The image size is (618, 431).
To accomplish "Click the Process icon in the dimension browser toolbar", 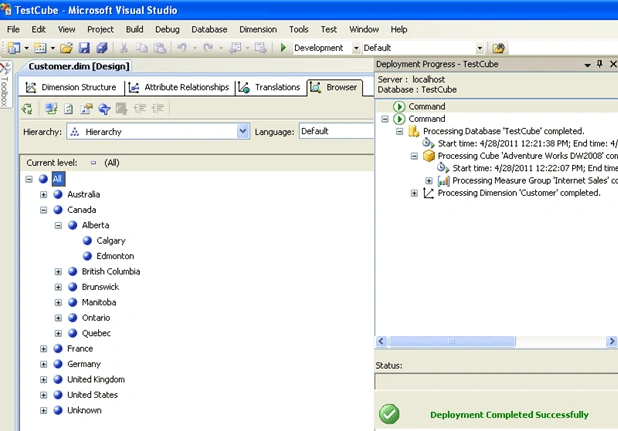I will point(27,109).
